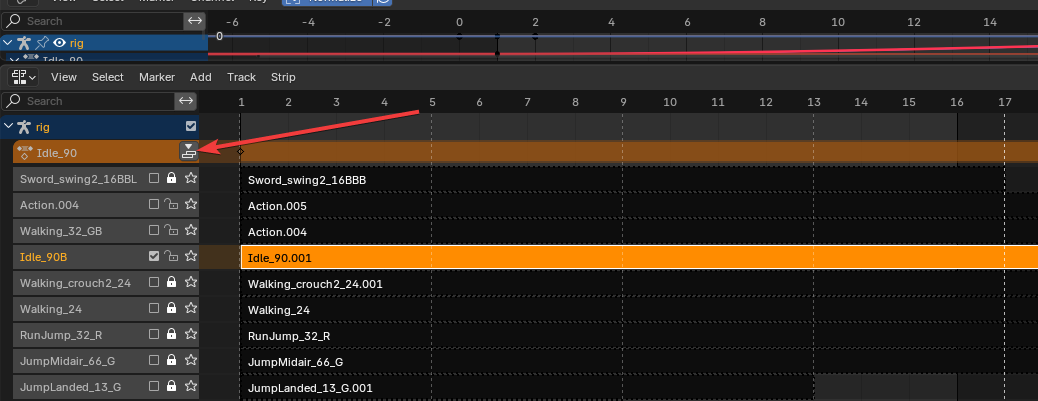Click the star icon on the Idle_90B track
The width and height of the screenshot is (1038, 401).
point(191,256)
